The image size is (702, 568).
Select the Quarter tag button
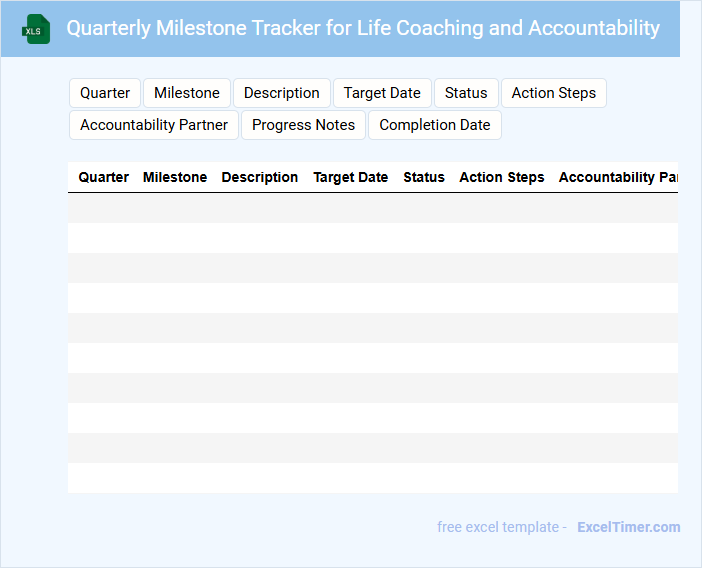[105, 93]
